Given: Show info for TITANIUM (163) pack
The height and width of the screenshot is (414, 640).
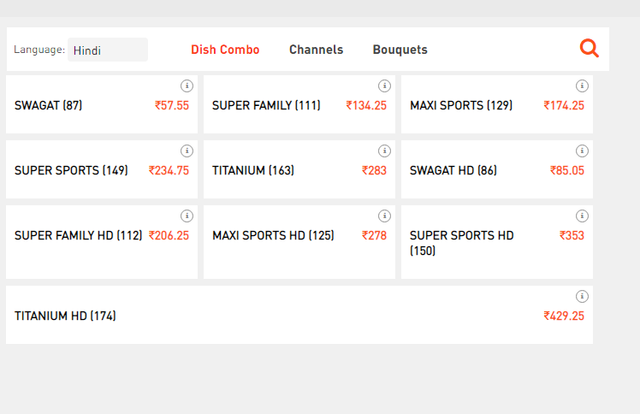Looking at the screenshot, I should click(384, 151).
